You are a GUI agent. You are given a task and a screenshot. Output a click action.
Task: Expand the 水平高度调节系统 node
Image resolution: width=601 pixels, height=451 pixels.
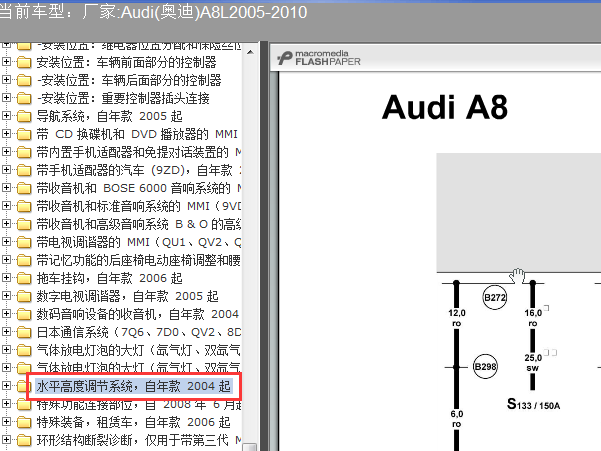6,386
